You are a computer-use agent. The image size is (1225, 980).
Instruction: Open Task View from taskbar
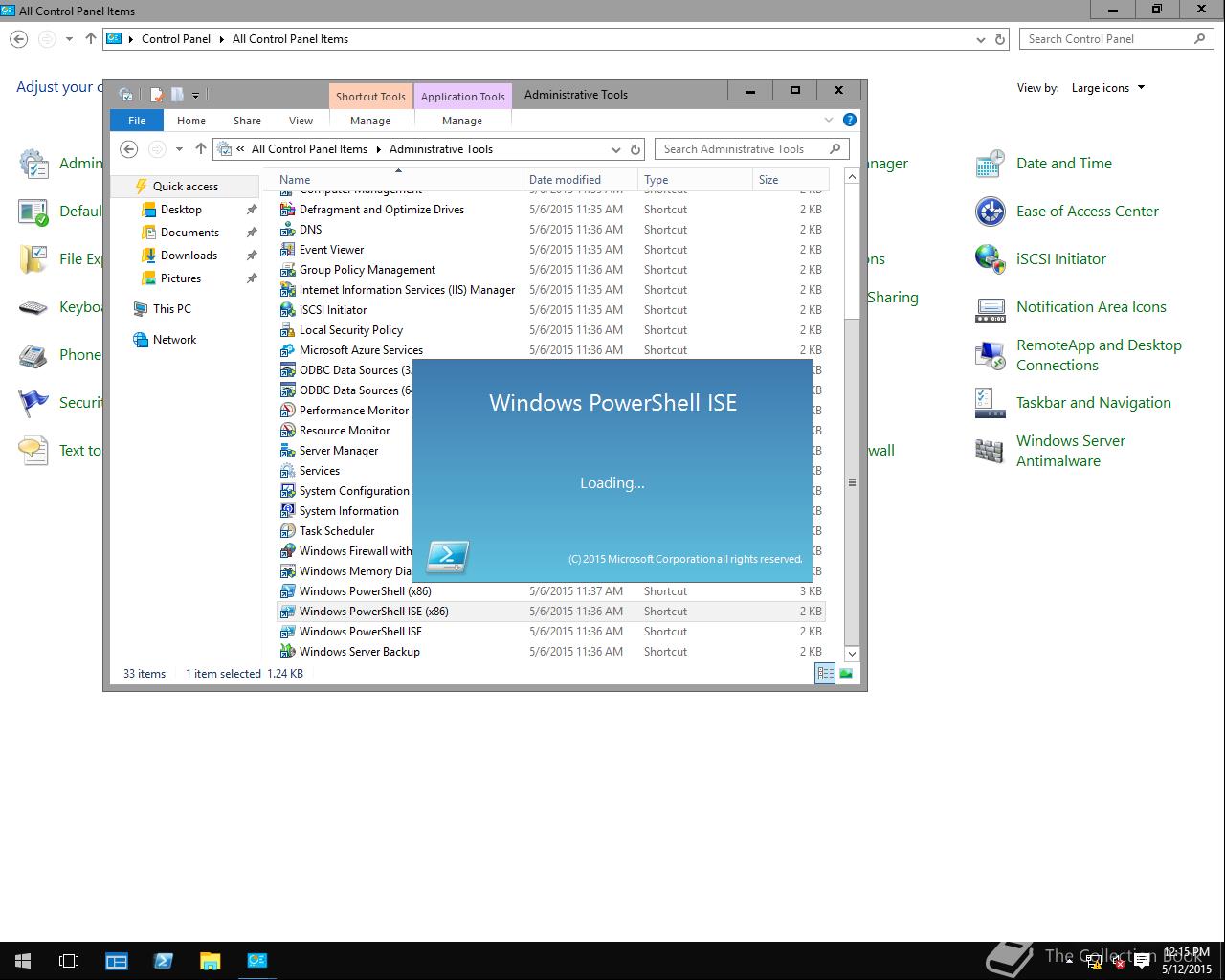coord(69,961)
